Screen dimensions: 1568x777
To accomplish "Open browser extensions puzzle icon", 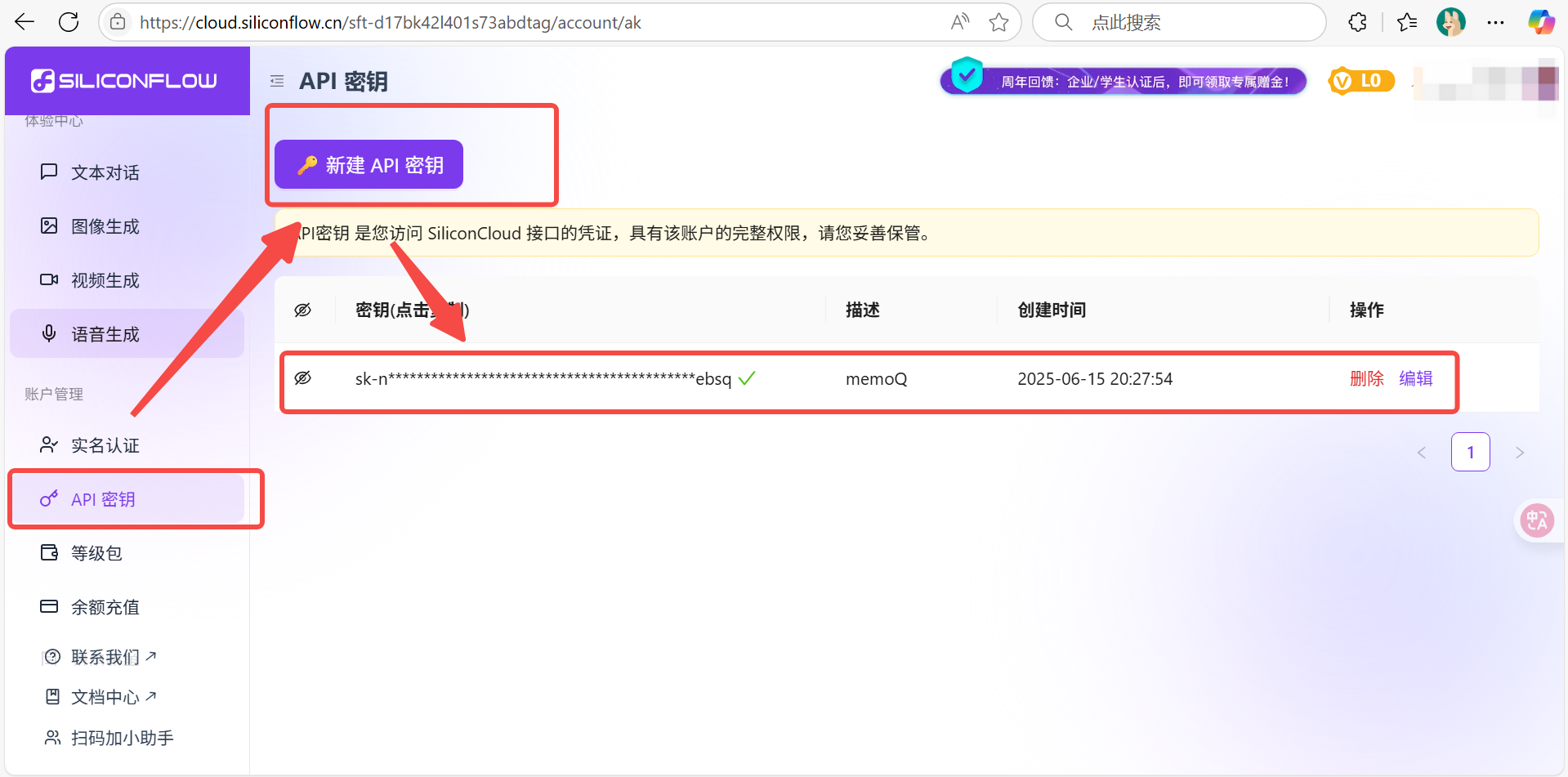I will (x=1357, y=22).
